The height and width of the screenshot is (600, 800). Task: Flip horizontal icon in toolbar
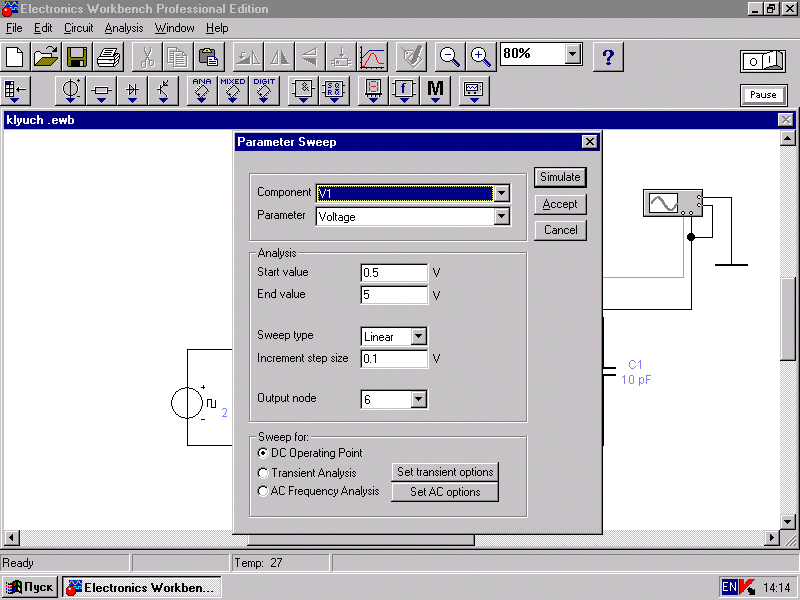click(279, 57)
